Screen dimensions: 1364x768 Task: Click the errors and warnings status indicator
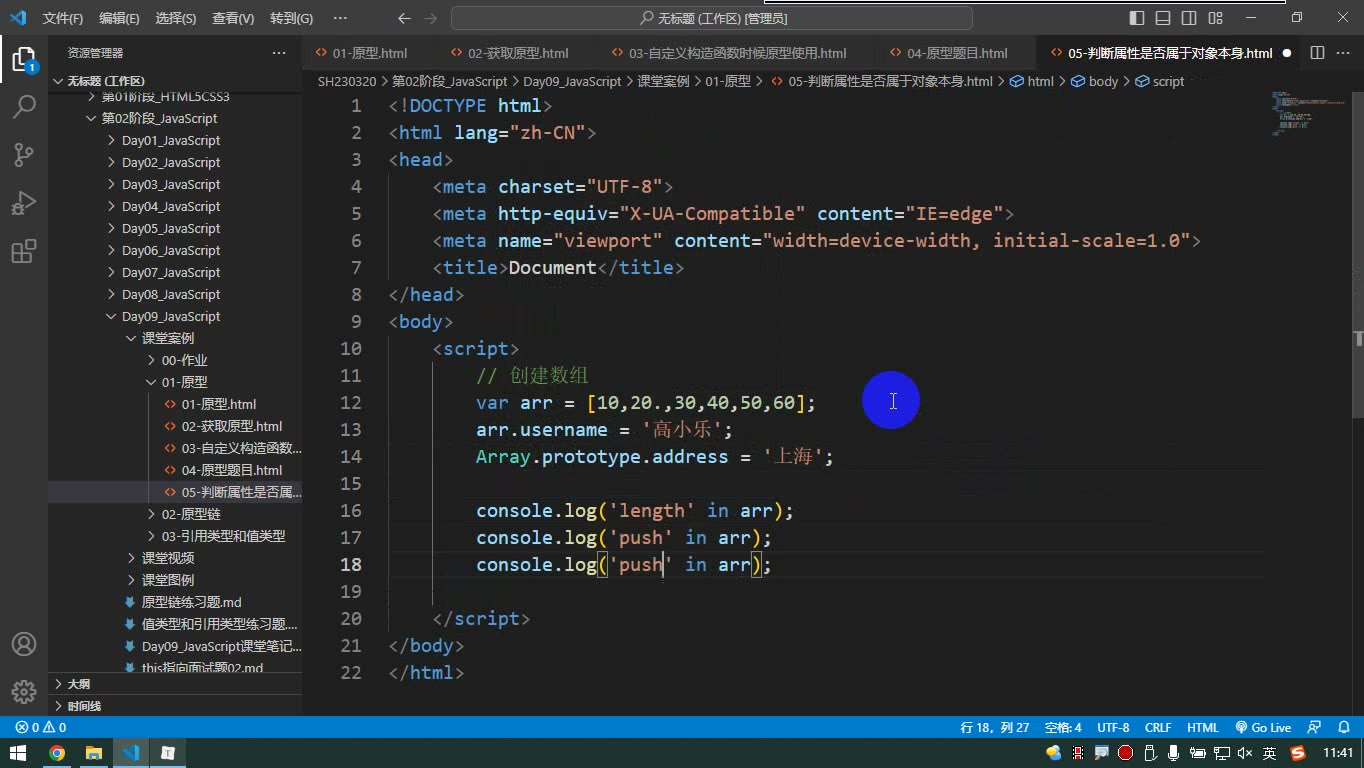coord(41,728)
